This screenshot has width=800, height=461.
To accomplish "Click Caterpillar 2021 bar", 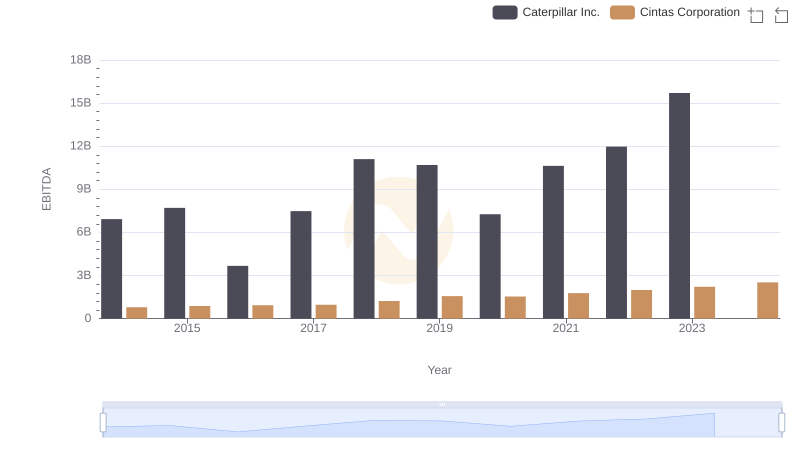I will click(x=554, y=242).
